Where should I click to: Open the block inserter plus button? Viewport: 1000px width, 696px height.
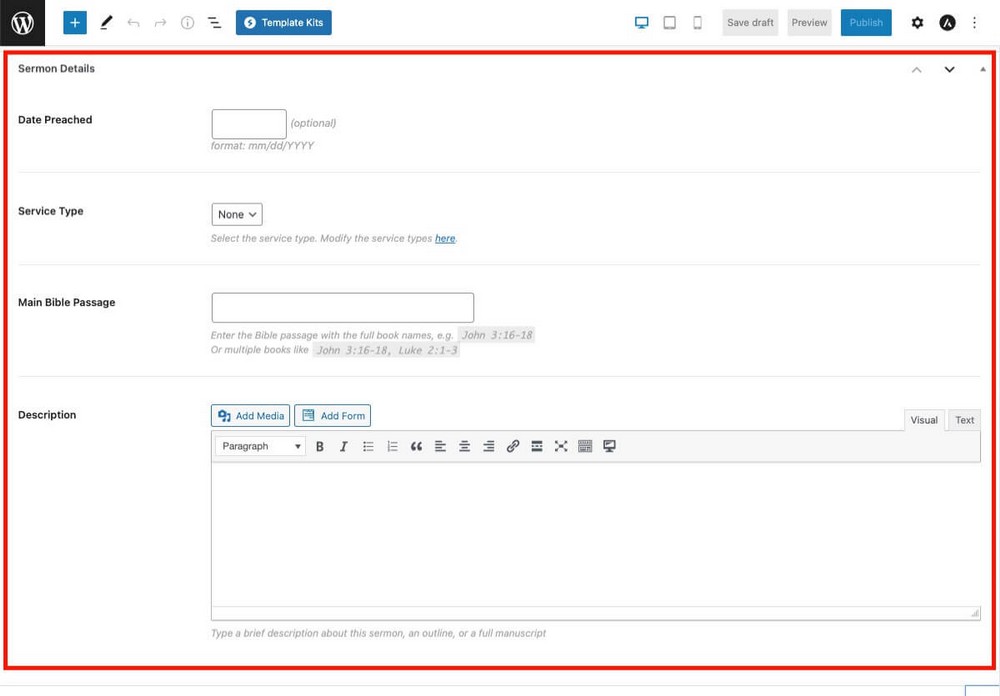click(x=75, y=22)
